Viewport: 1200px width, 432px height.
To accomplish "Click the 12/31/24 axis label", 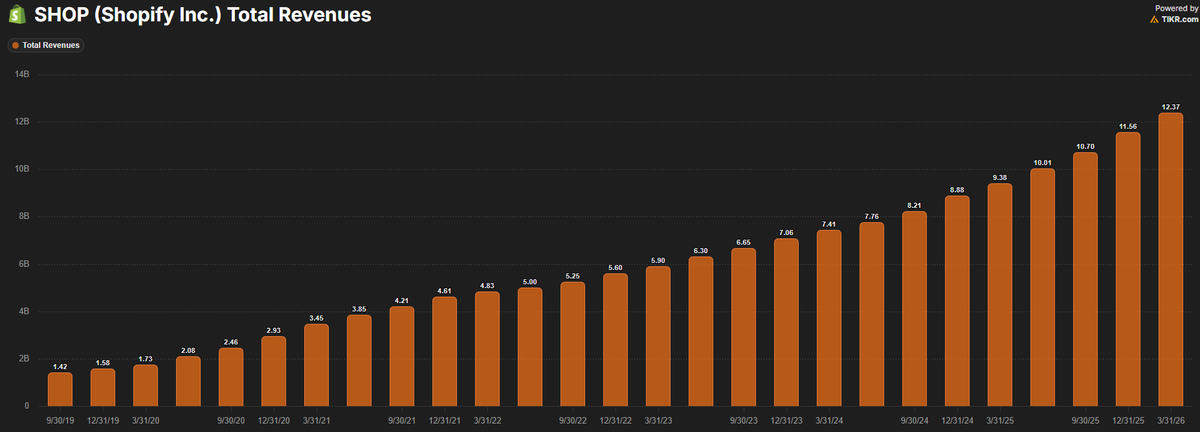I will (957, 420).
